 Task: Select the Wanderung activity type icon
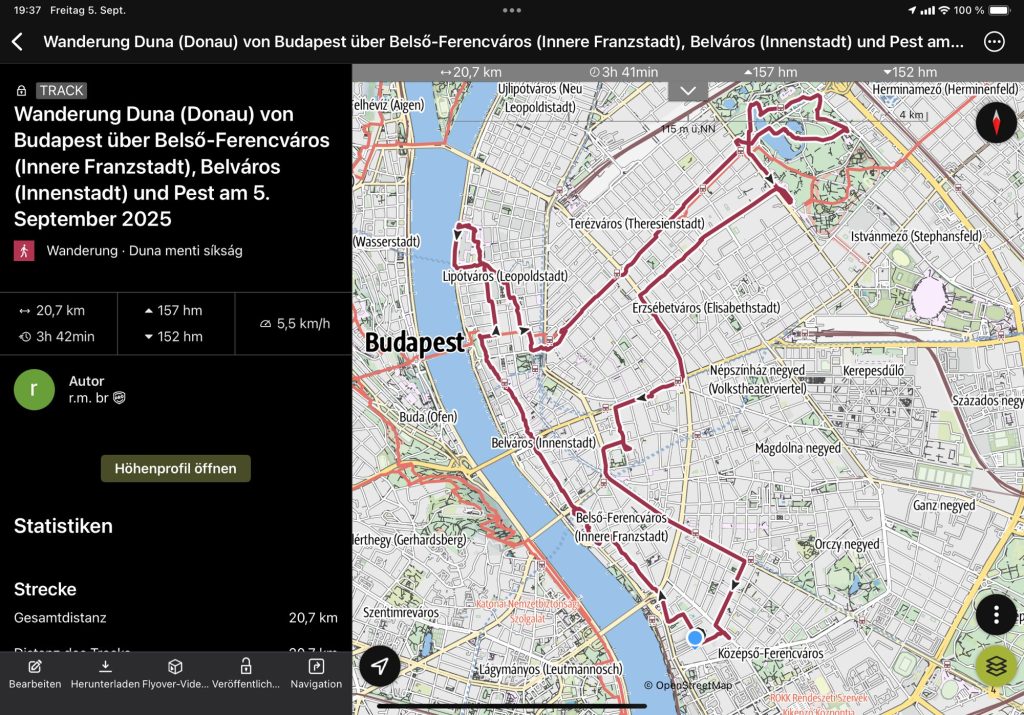coord(24,251)
